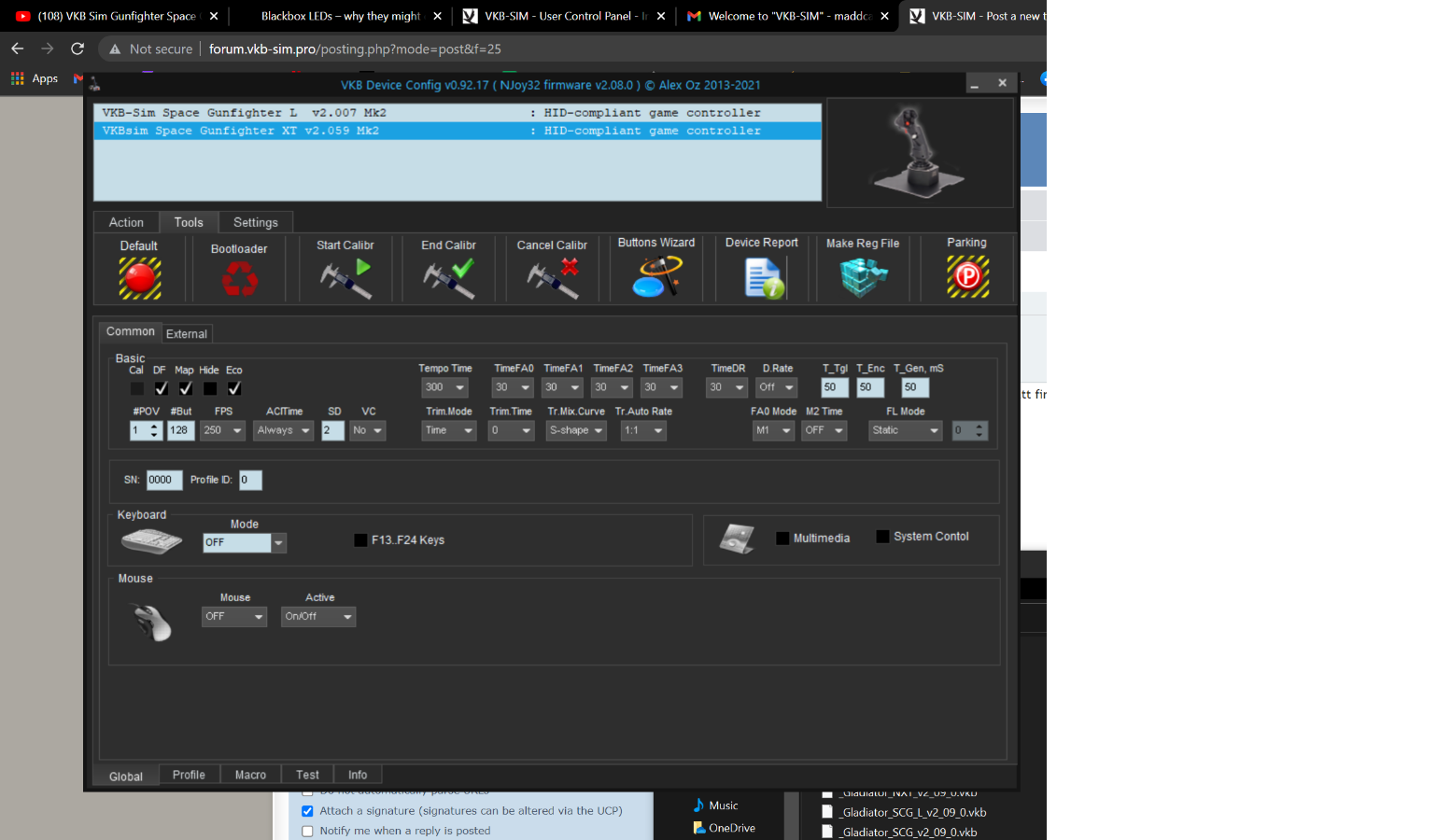Open OneDrive in background window
Viewport: 1437px width, 840px height.
pyautogui.click(x=725, y=828)
